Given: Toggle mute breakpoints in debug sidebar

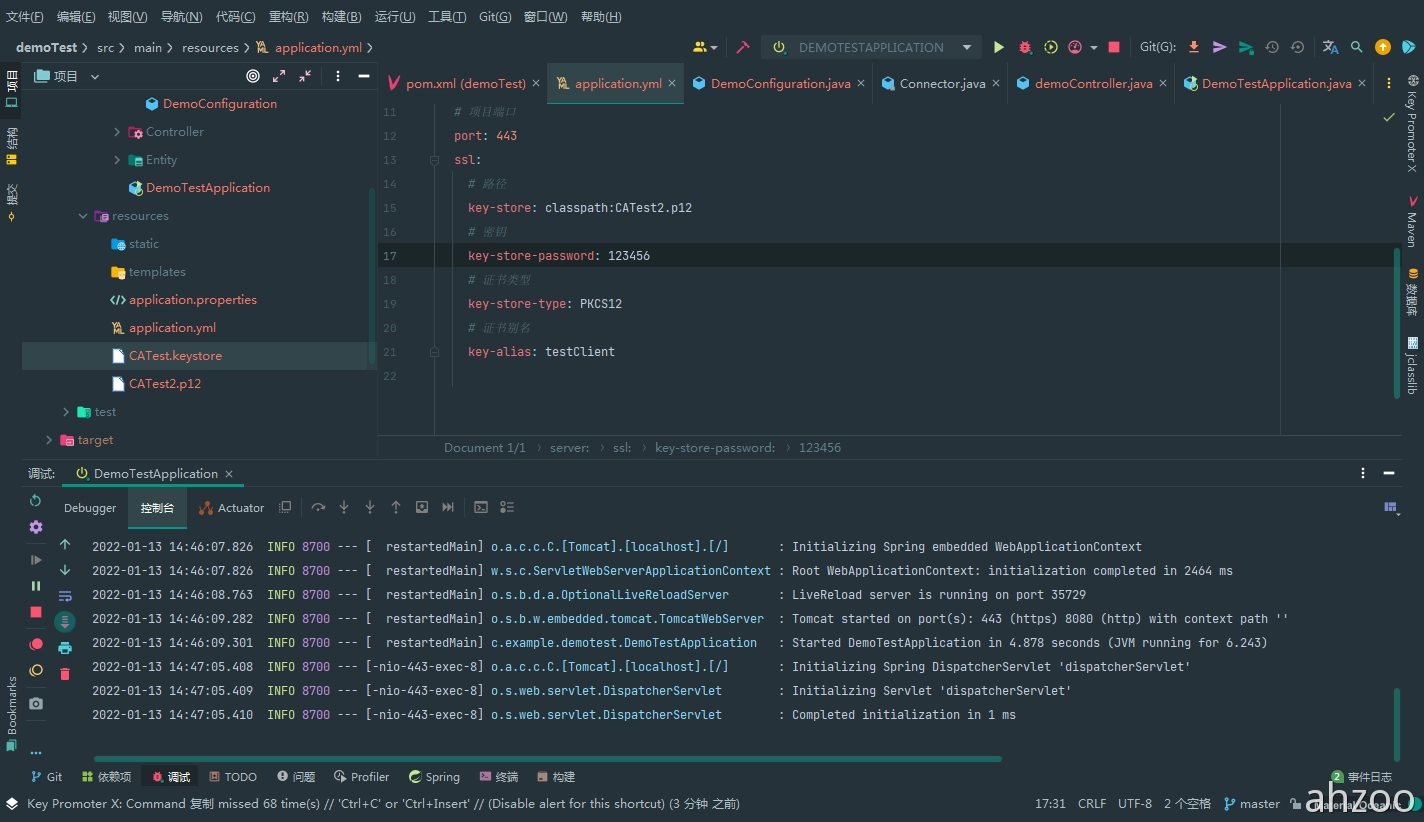Looking at the screenshot, I should [36, 670].
